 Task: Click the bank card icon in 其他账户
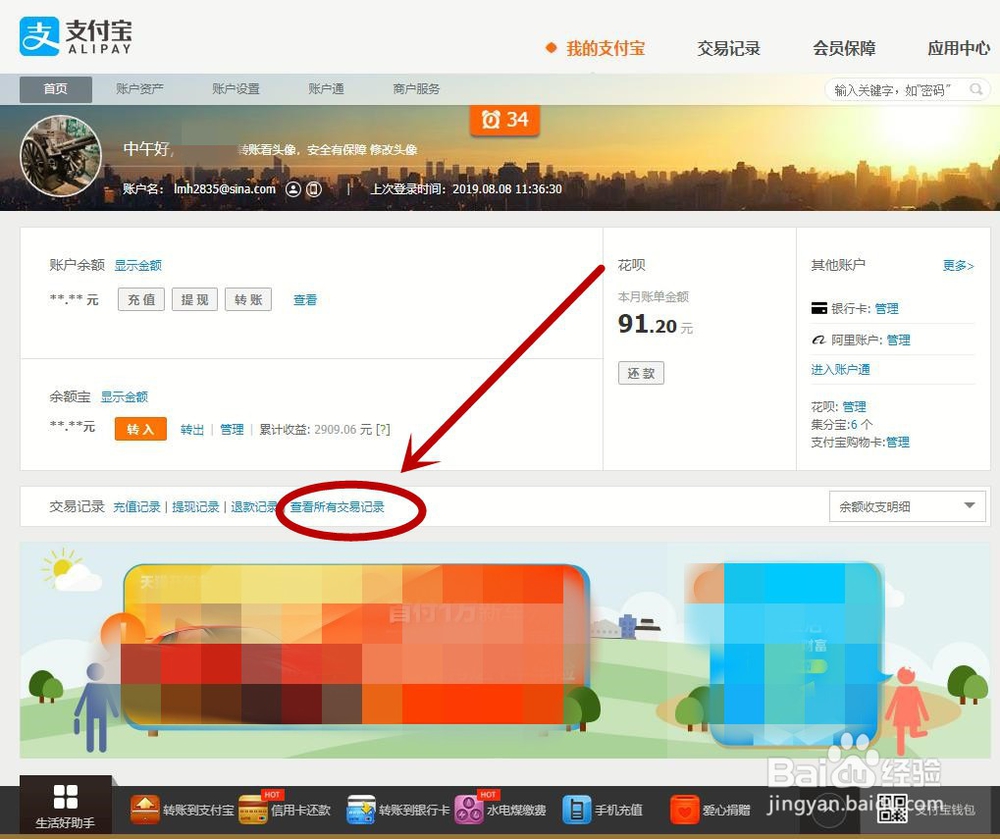pos(819,309)
